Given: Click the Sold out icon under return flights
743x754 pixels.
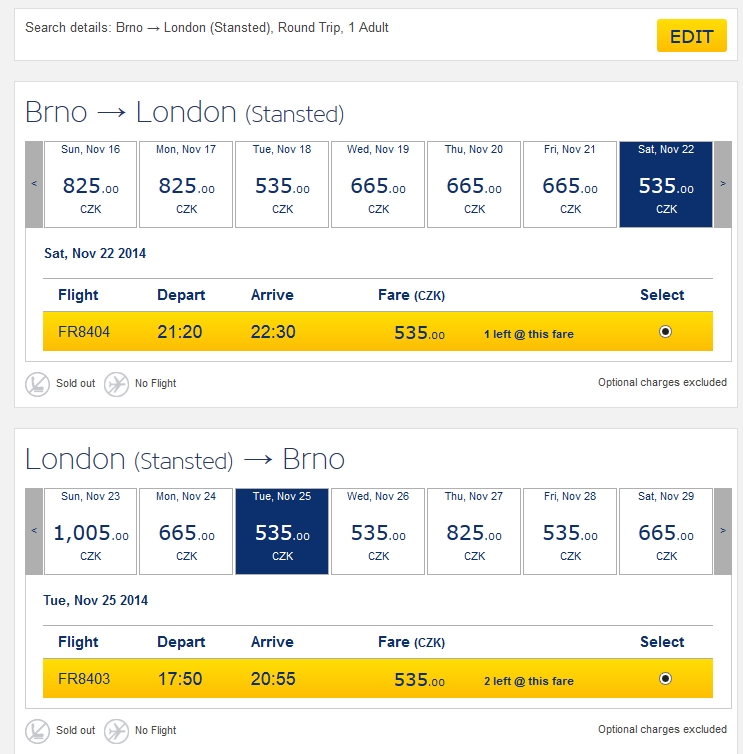Looking at the screenshot, I should [x=37, y=731].
